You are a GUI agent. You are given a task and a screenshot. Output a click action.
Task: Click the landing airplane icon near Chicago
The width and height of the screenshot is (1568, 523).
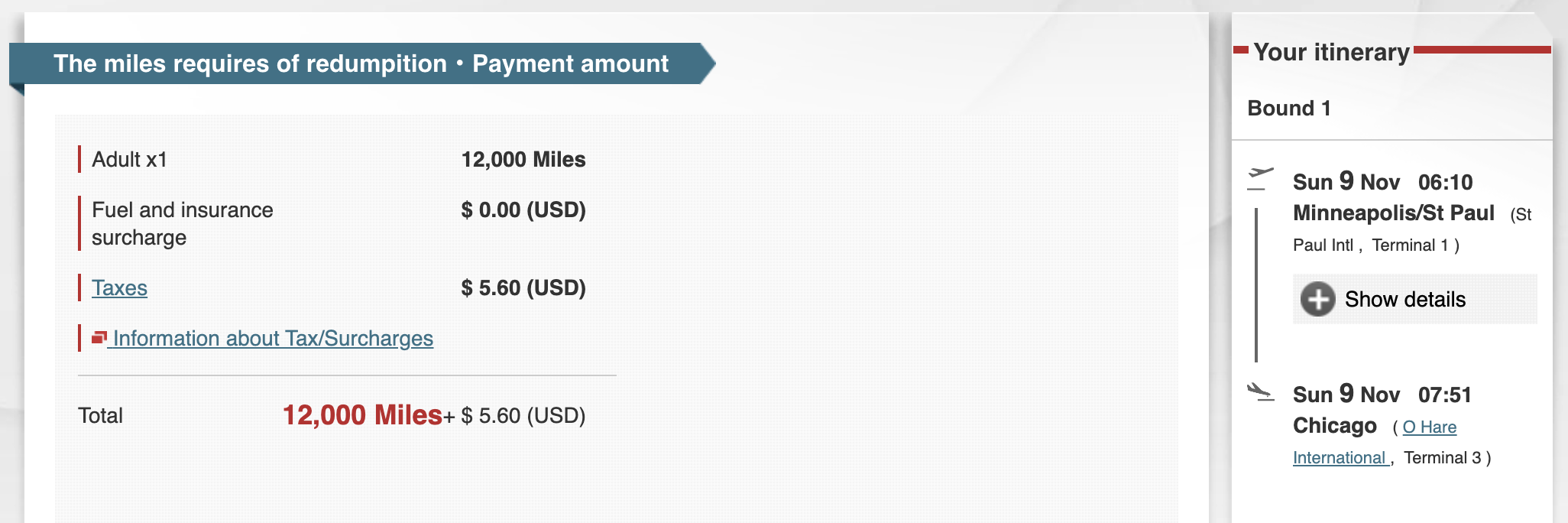click(1260, 391)
